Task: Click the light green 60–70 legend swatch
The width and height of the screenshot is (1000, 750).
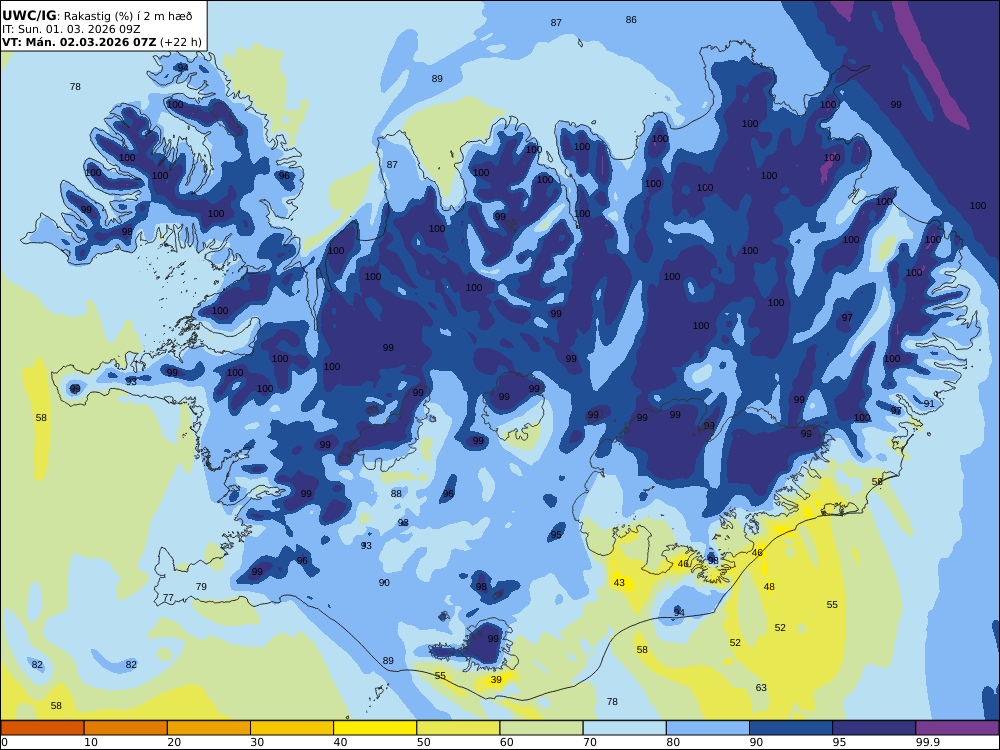Action: pyautogui.click(x=541, y=728)
